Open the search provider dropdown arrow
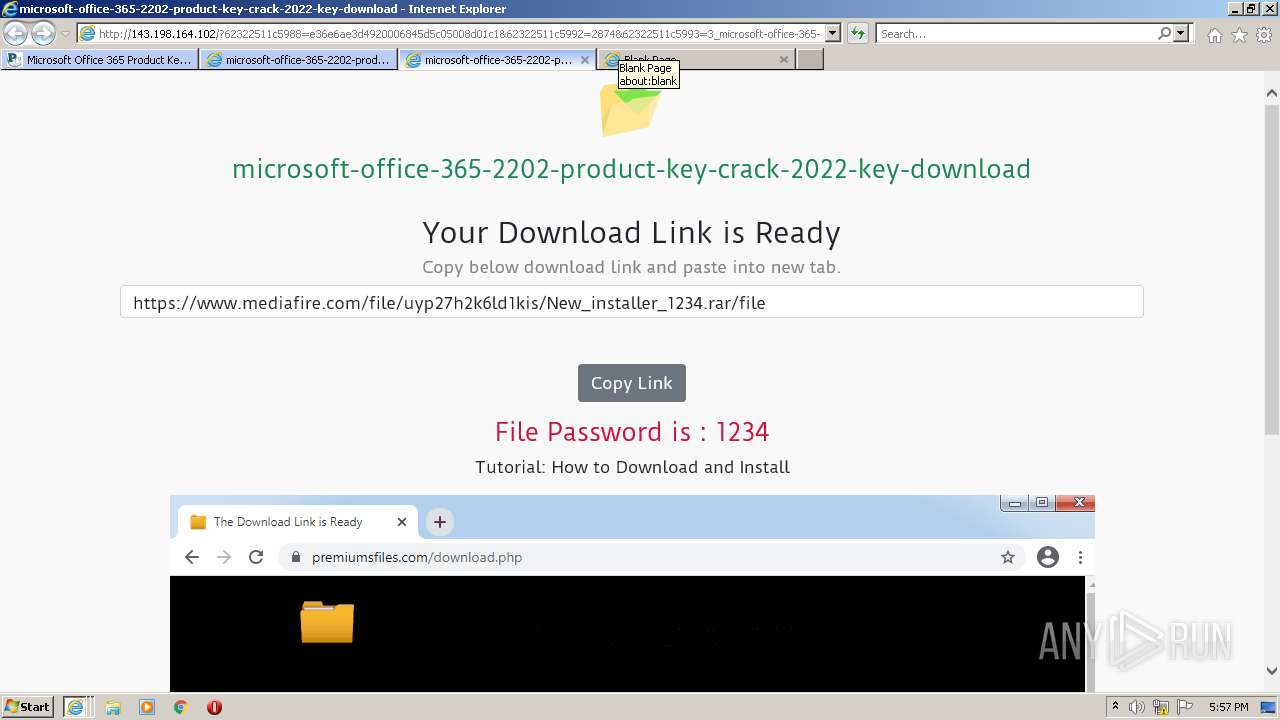The image size is (1280, 720). pyautogui.click(x=1182, y=34)
